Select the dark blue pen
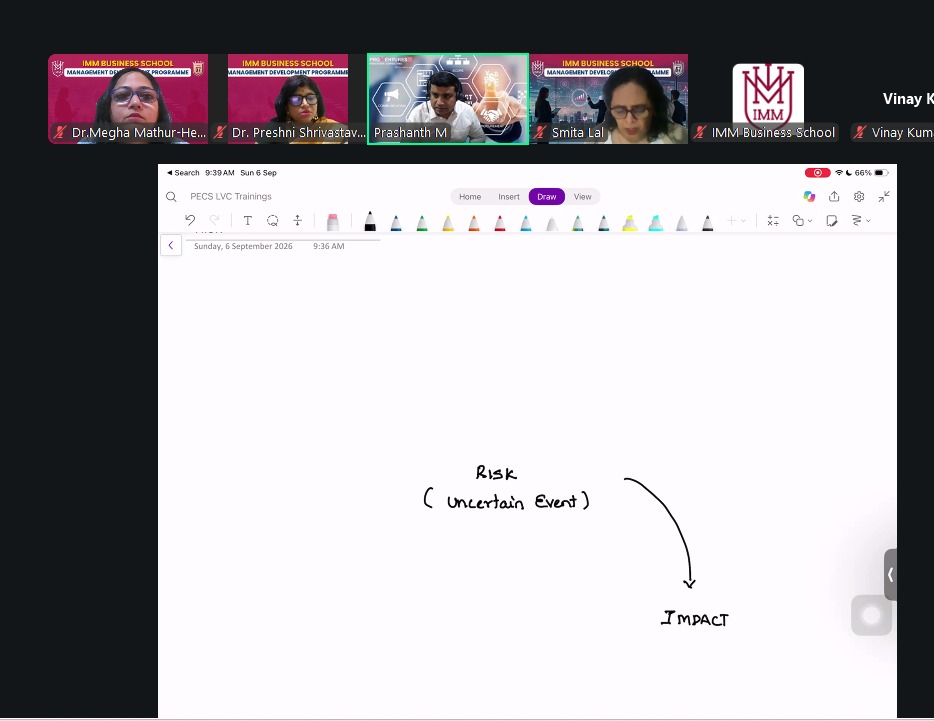This screenshot has width=934, height=721. (396, 223)
